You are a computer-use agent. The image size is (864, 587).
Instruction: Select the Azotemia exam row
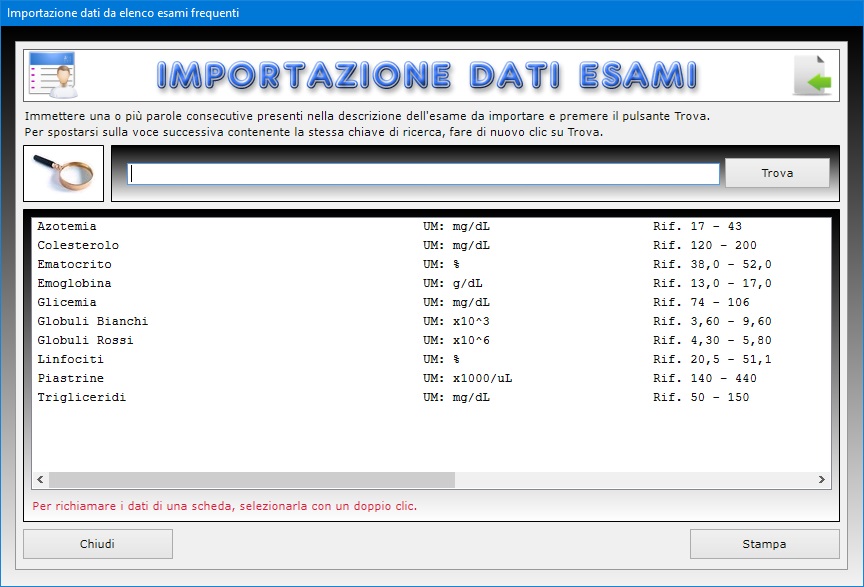point(431,226)
